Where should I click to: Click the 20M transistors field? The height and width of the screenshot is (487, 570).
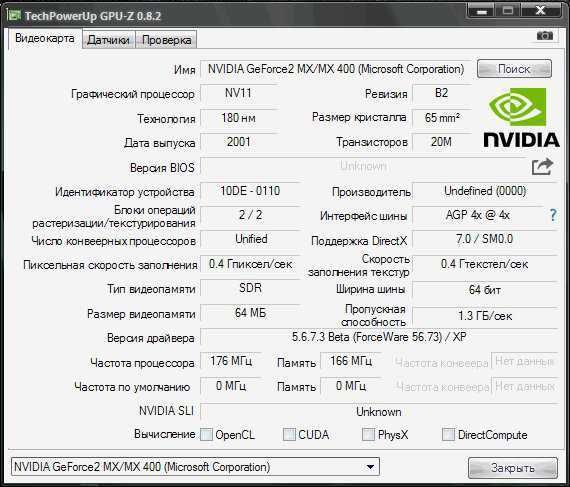pos(441,142)
